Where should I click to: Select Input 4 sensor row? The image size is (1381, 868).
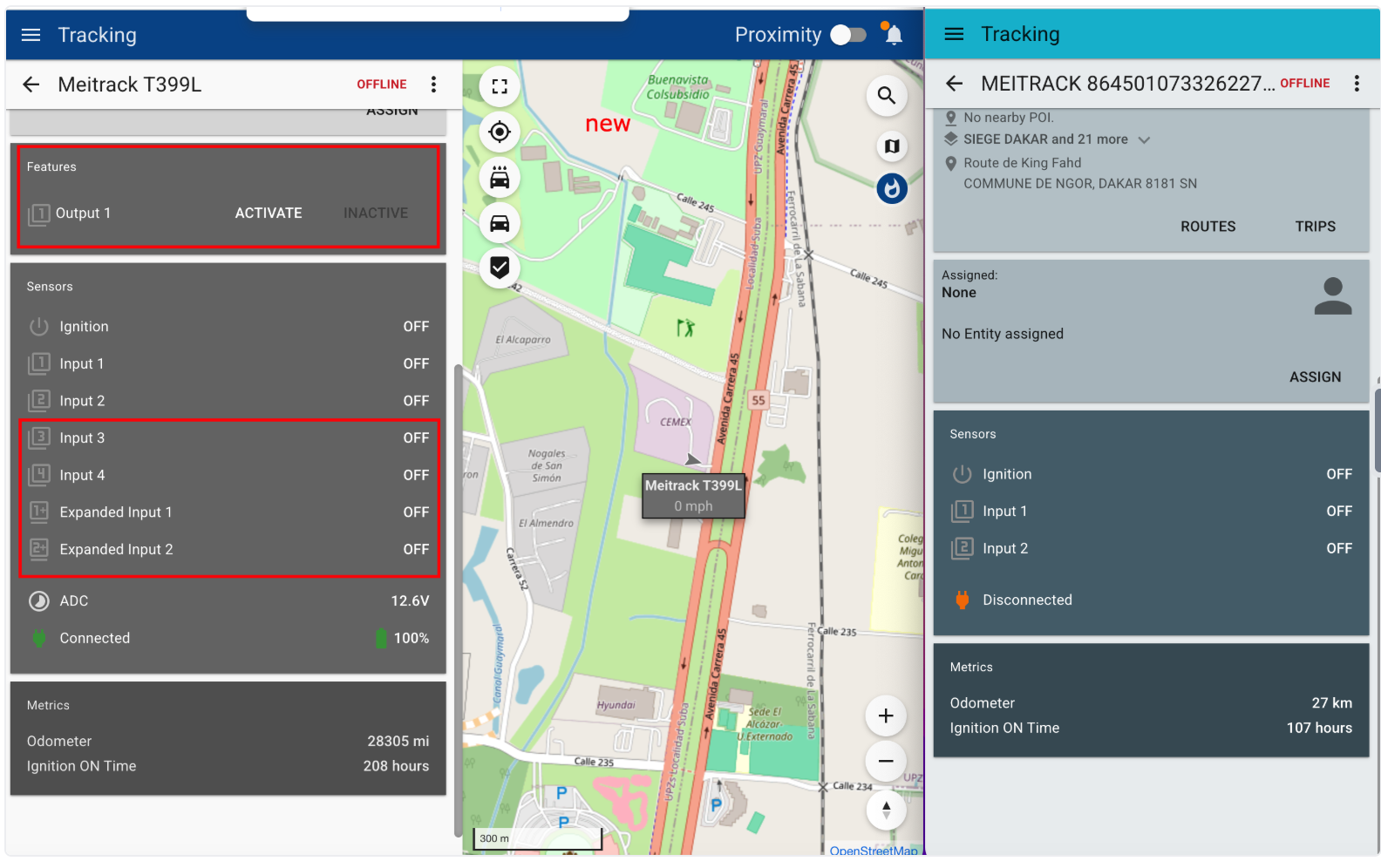click(228, 475)
